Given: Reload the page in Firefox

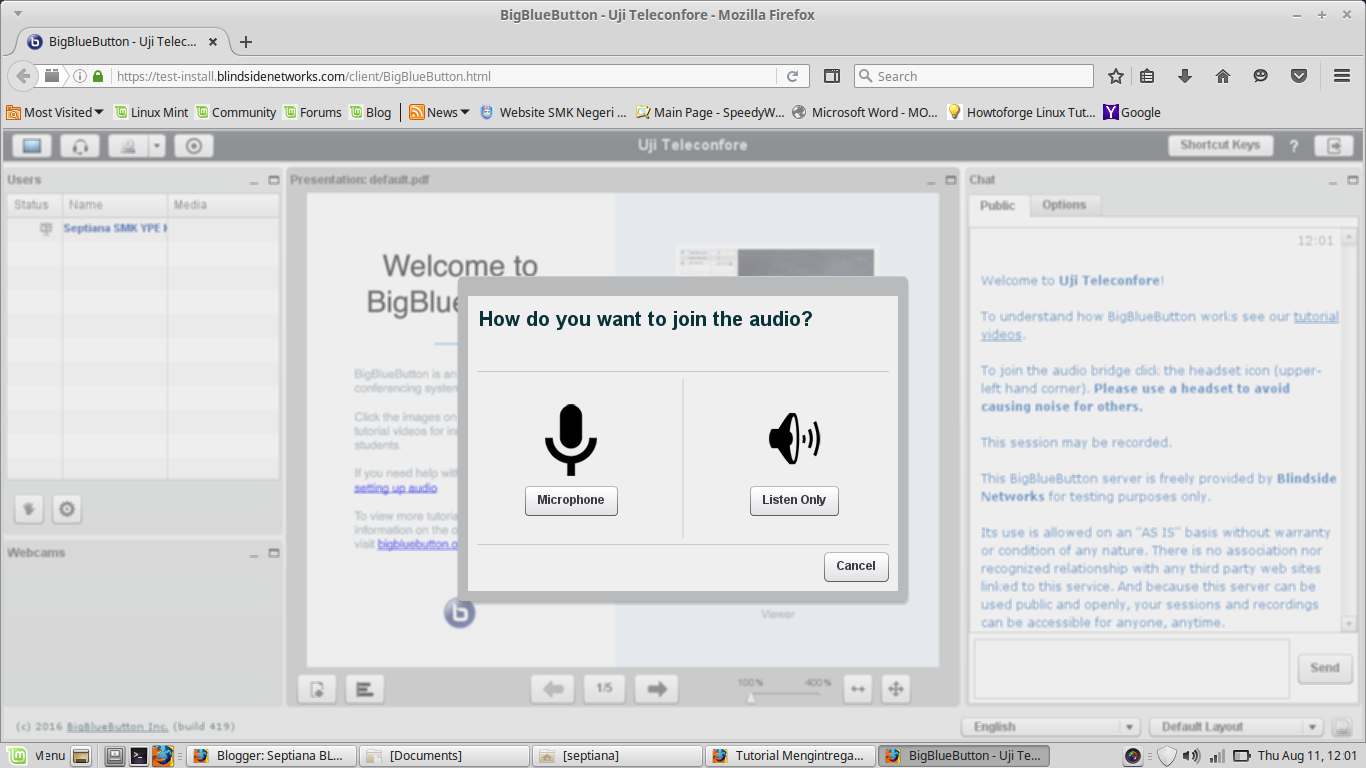Looking at the screenshot, I should tap(792, 76).
